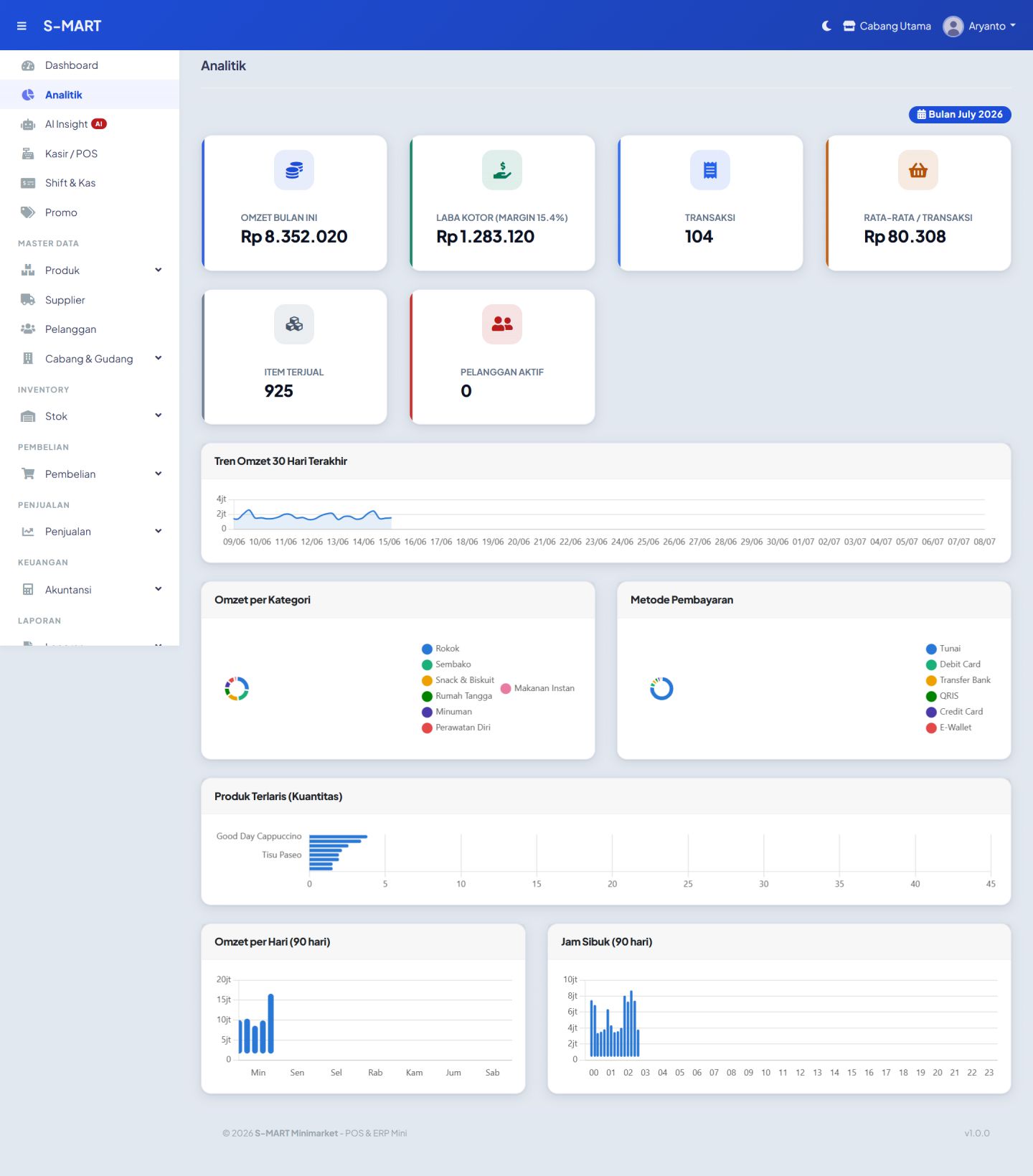Open the Promo menu item
1033x1176 pixels.
click(90, 212)
